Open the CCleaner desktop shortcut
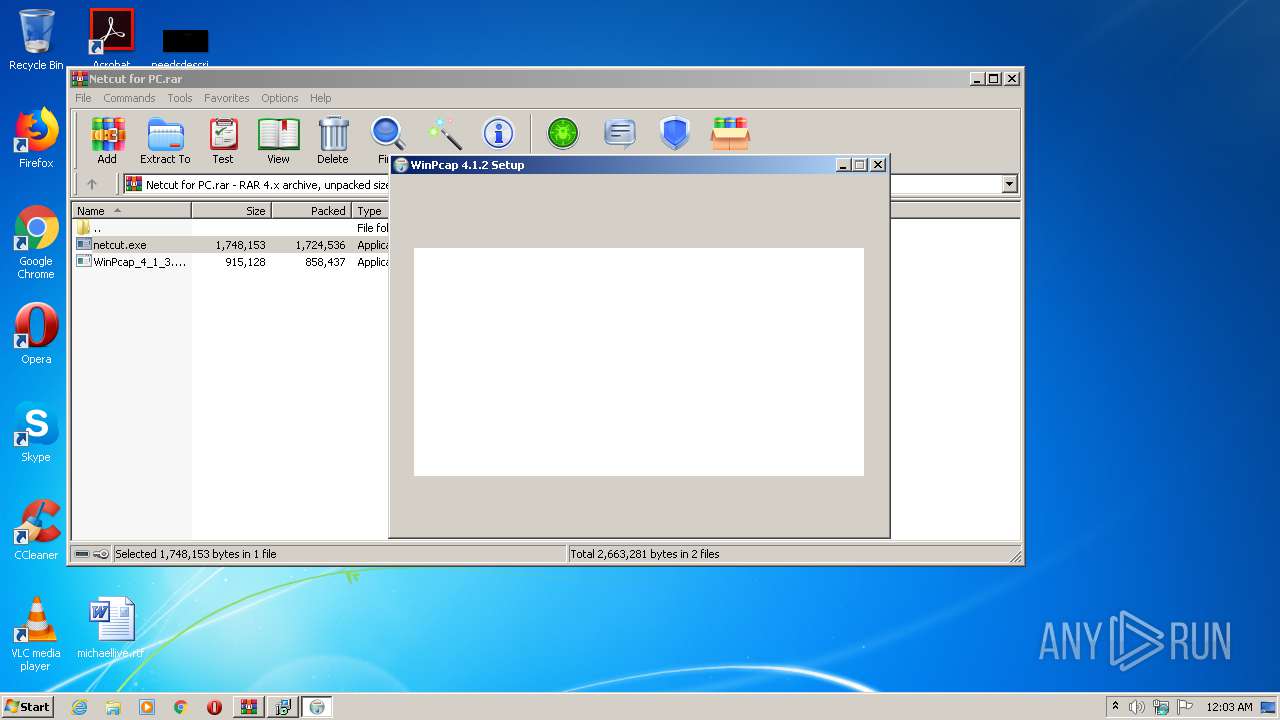 click(36, 530)
